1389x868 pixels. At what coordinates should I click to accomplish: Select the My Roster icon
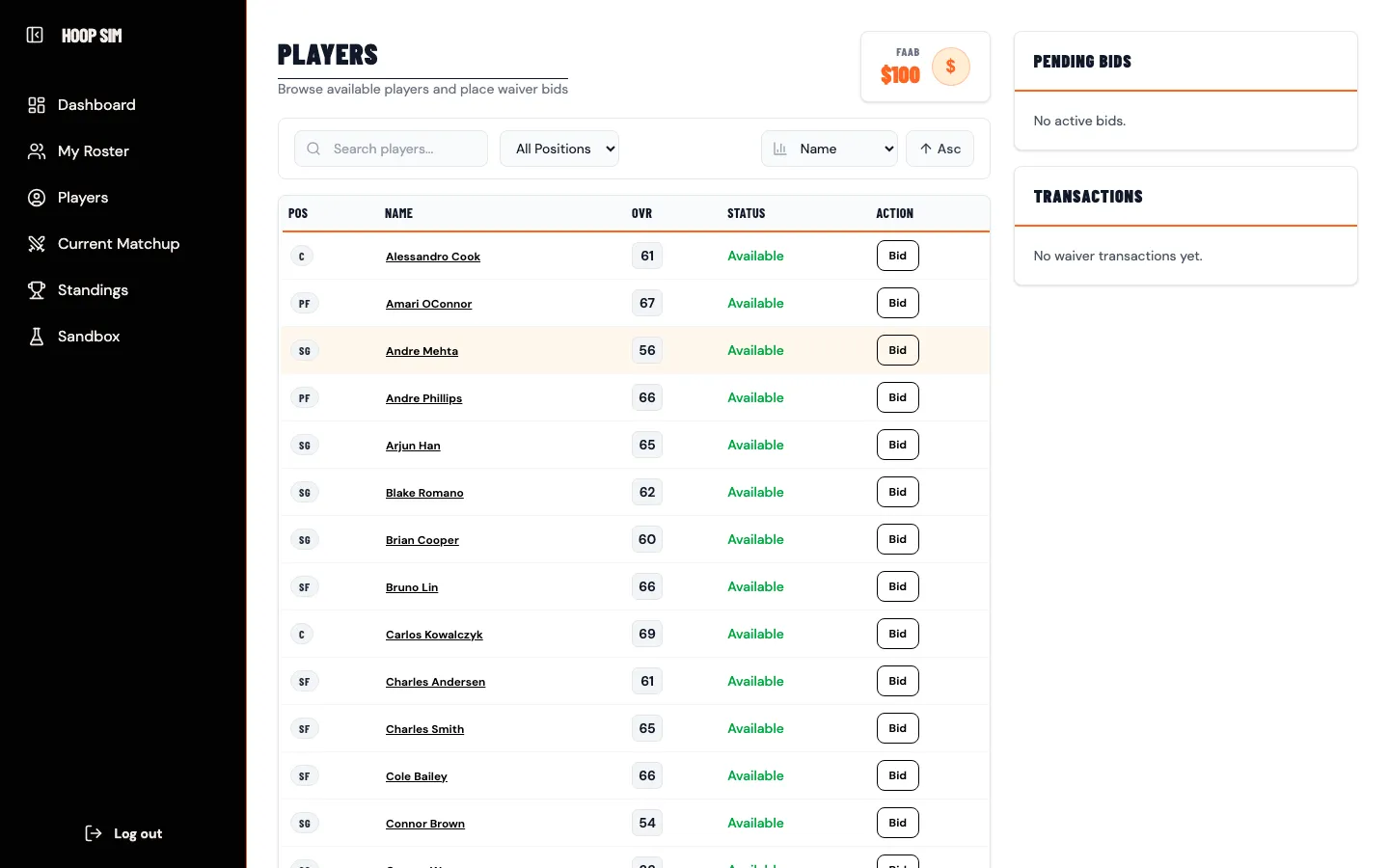(x=36, y=150)
